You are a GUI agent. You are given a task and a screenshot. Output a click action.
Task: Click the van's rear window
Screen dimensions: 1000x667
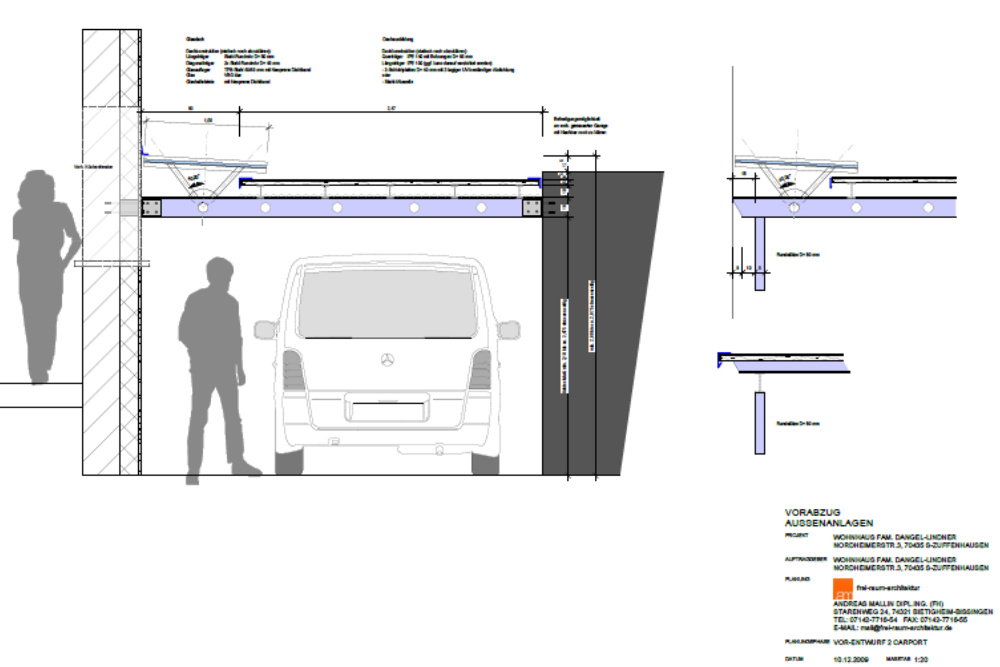(387, 304)
